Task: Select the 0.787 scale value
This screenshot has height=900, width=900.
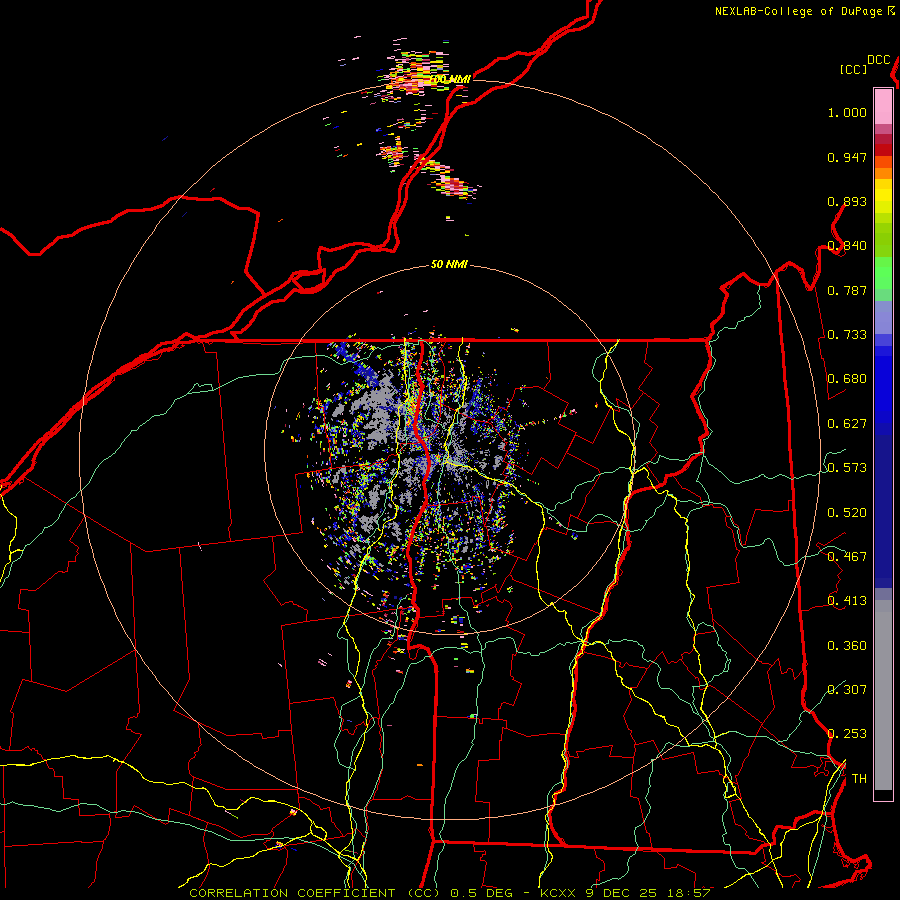Action: [847, 290]
